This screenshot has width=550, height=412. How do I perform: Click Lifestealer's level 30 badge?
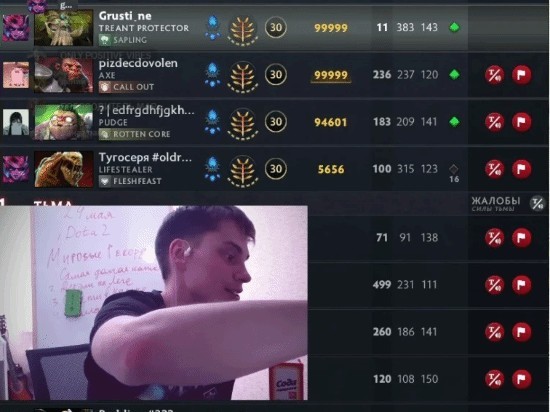276,169
